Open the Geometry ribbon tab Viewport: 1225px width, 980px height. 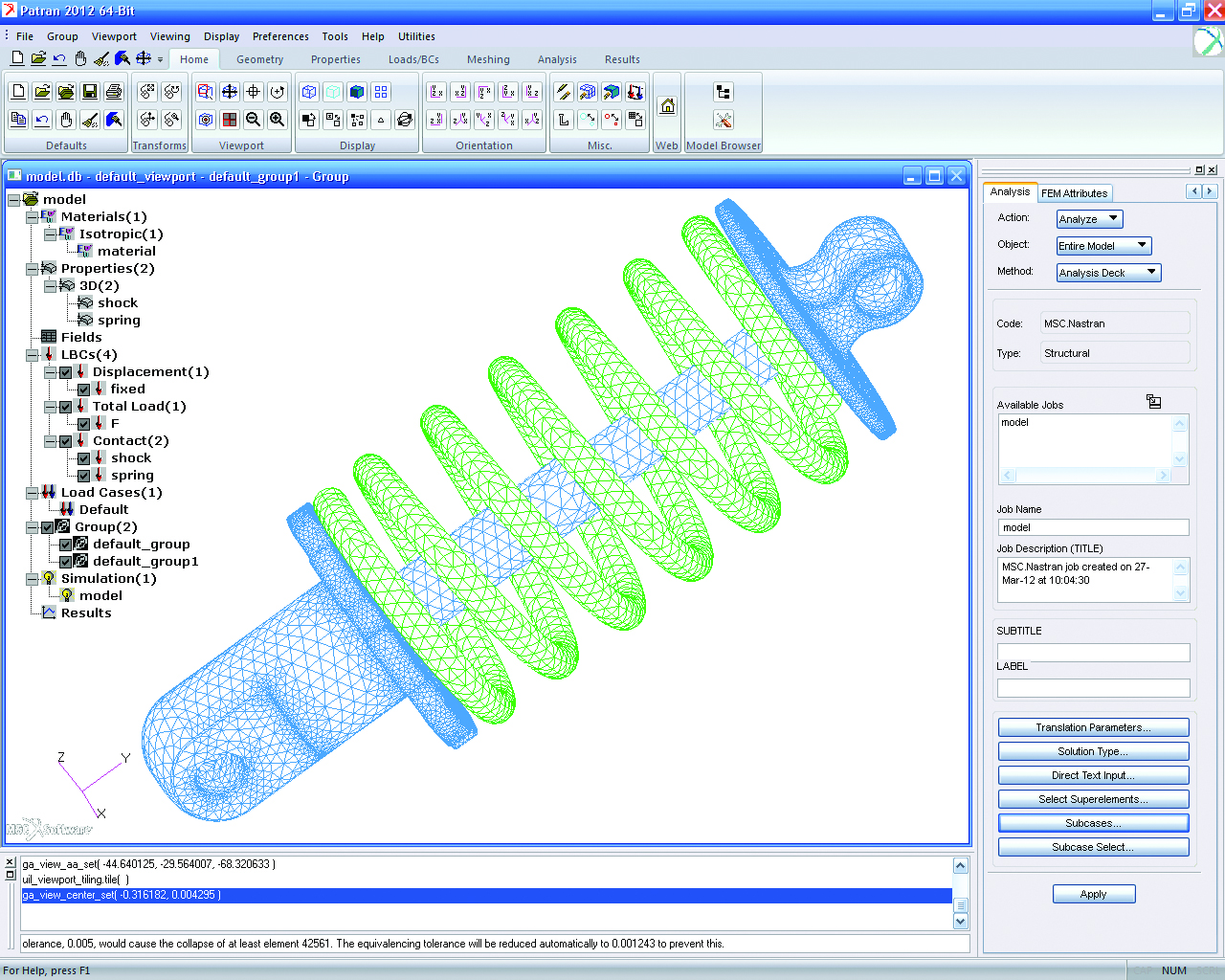(x=260, y=59)
